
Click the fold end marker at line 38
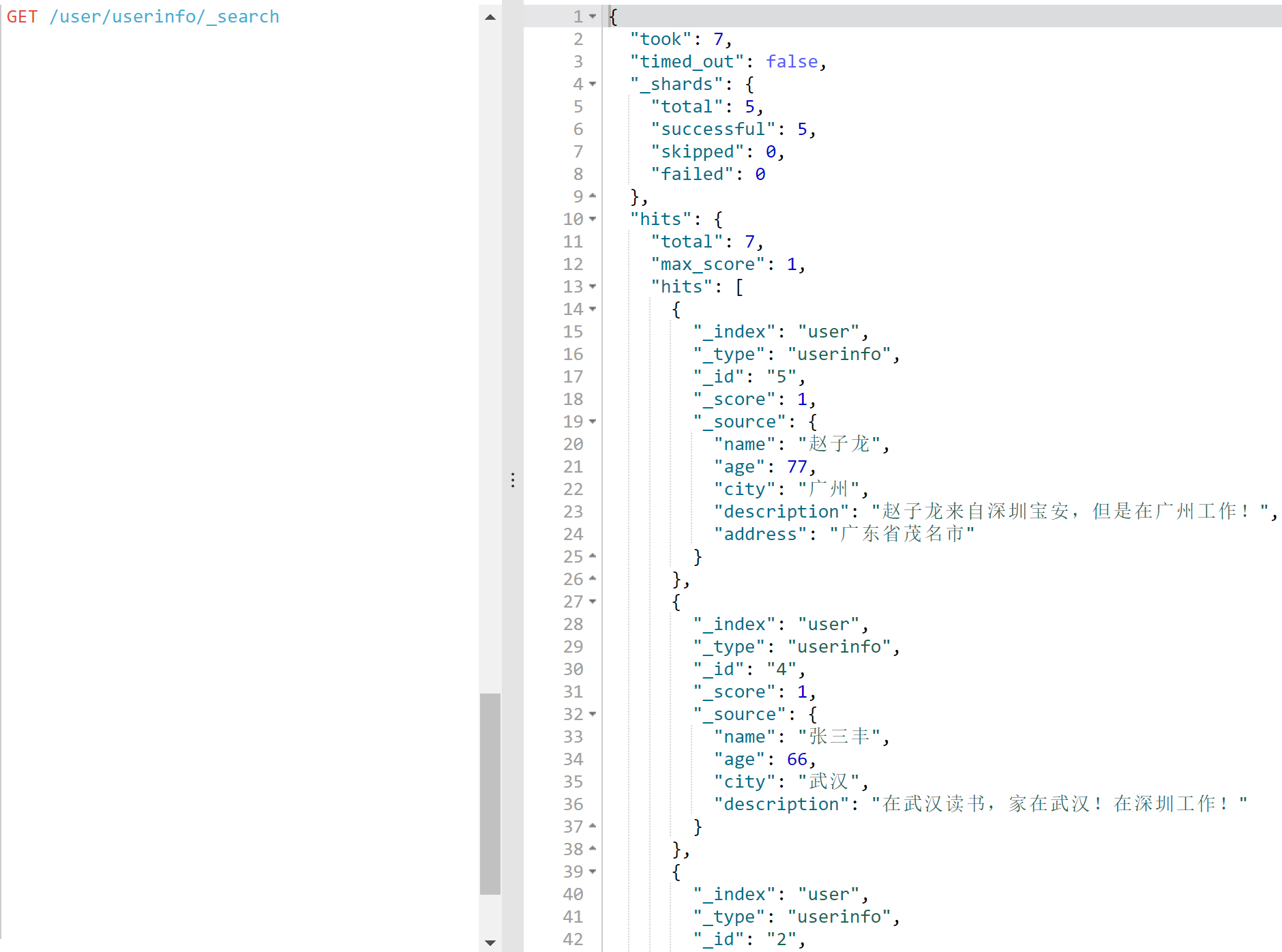click(x=593, y=849)
